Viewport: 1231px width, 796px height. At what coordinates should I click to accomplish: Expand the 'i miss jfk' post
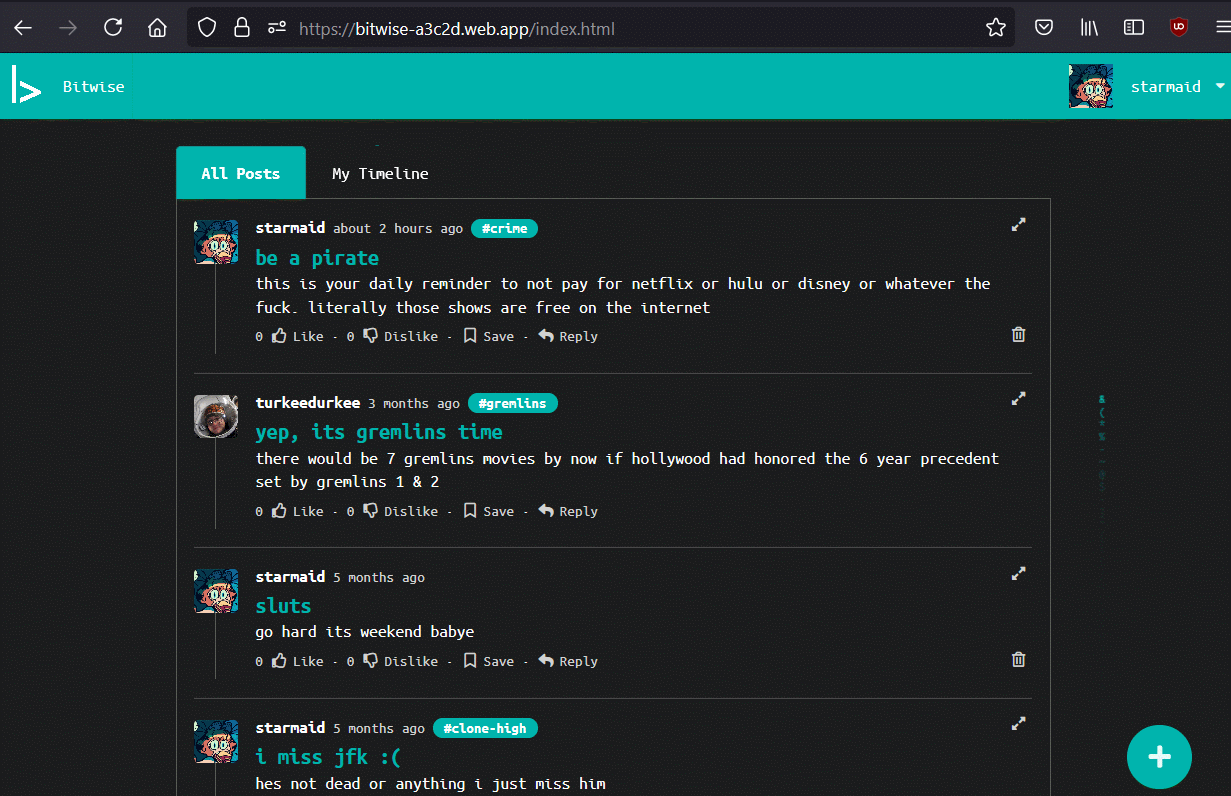click(1018, 723)
